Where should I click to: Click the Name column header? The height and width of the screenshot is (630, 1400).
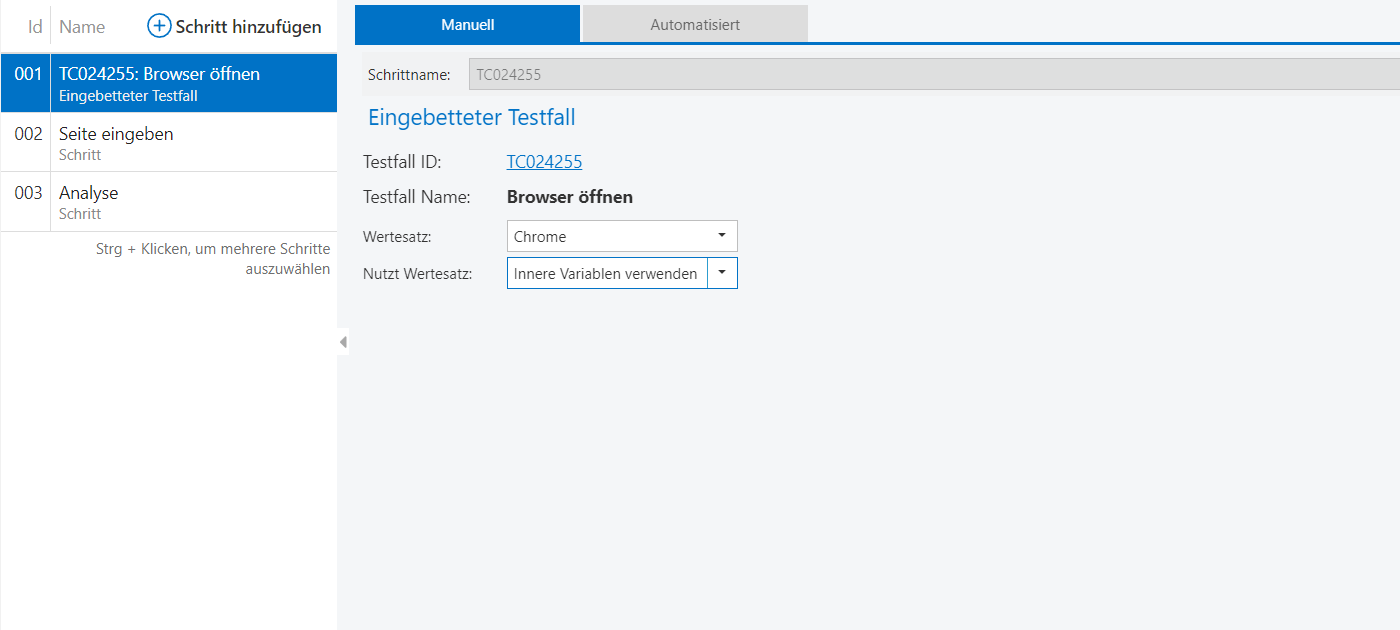click(82, 28)
